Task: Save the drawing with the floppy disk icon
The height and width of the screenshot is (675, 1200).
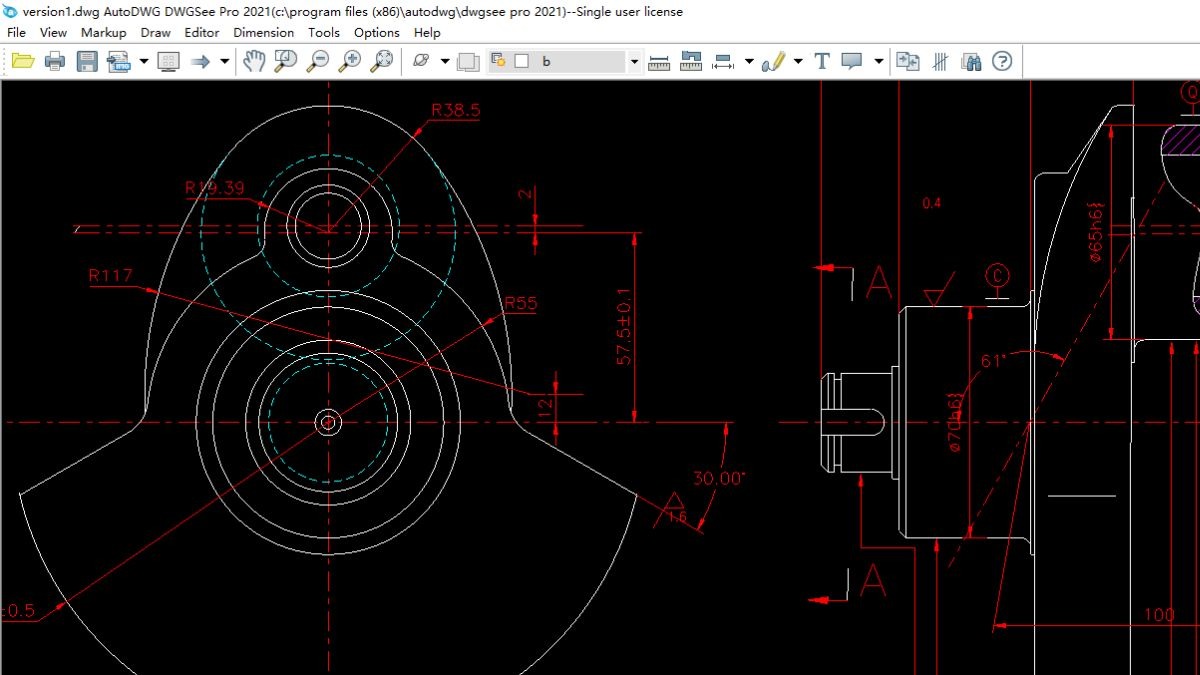Action: [87, 61]
